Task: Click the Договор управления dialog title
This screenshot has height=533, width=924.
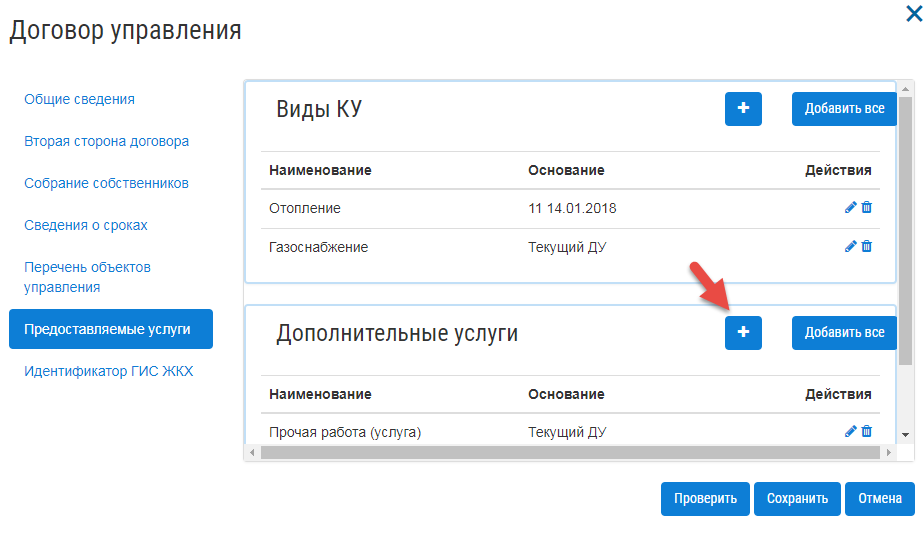Action: tap(126, 31)
